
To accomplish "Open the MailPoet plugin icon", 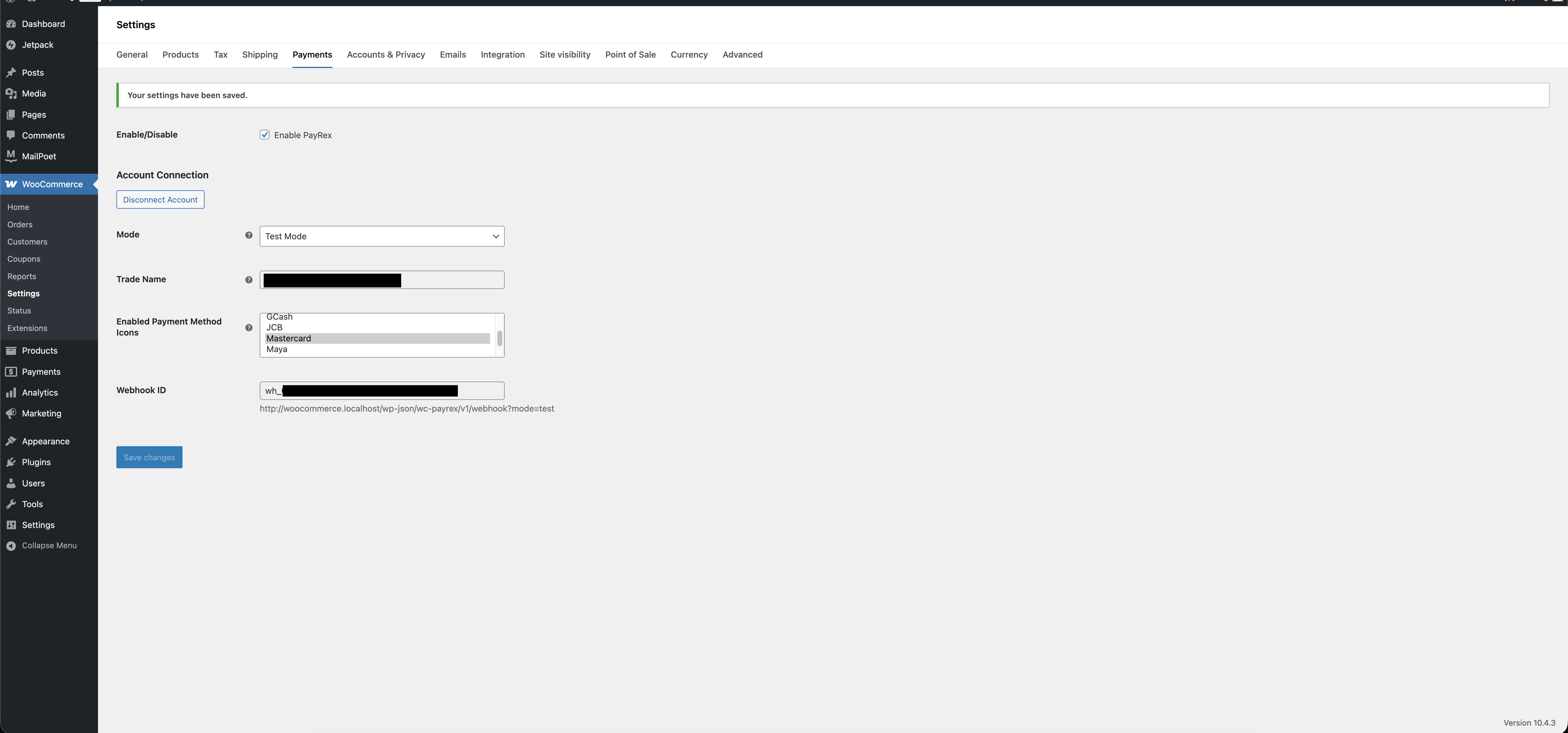I will tap(12, 156).
